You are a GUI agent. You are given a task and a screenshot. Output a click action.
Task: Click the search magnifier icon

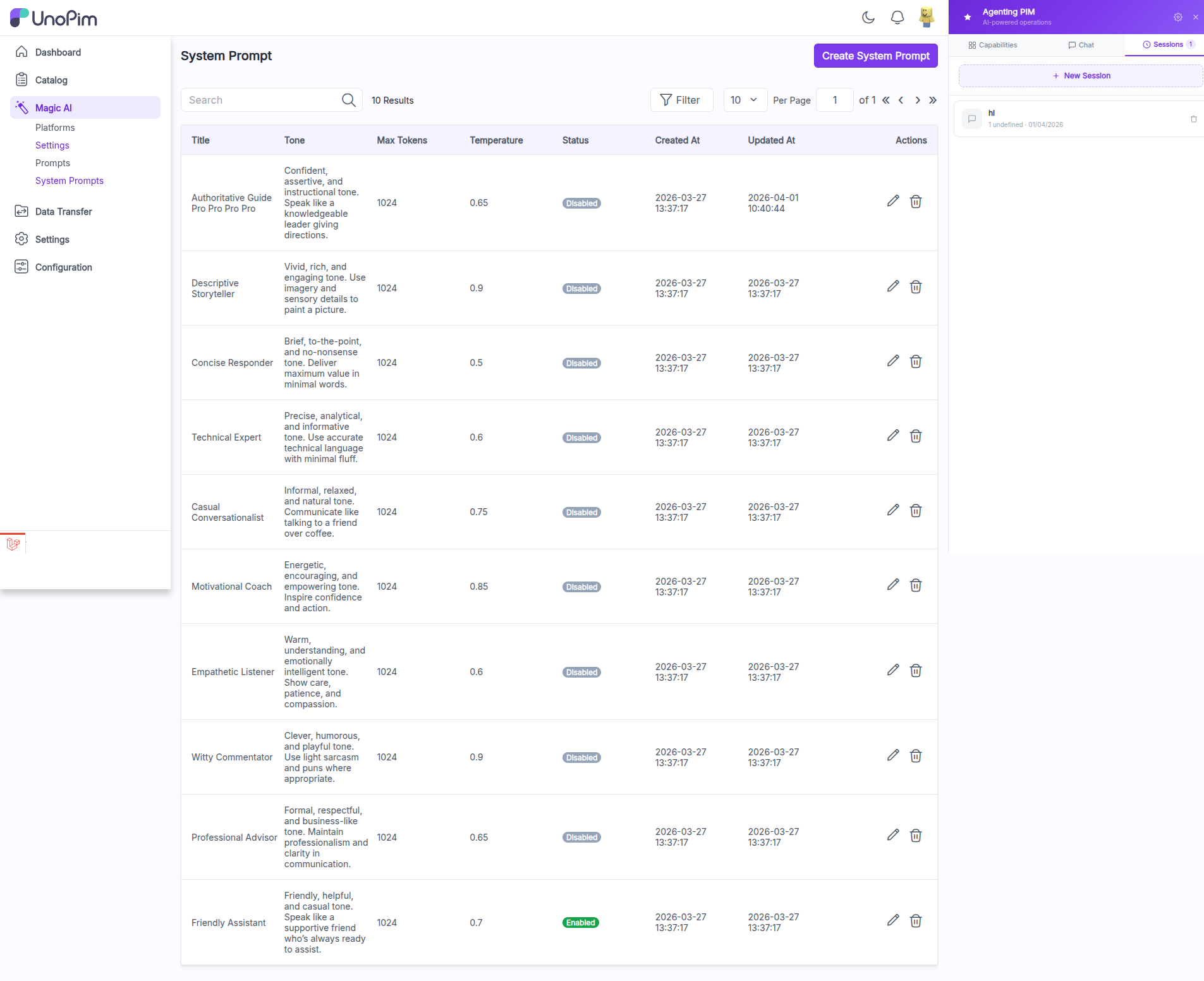[x=348, y=100]
